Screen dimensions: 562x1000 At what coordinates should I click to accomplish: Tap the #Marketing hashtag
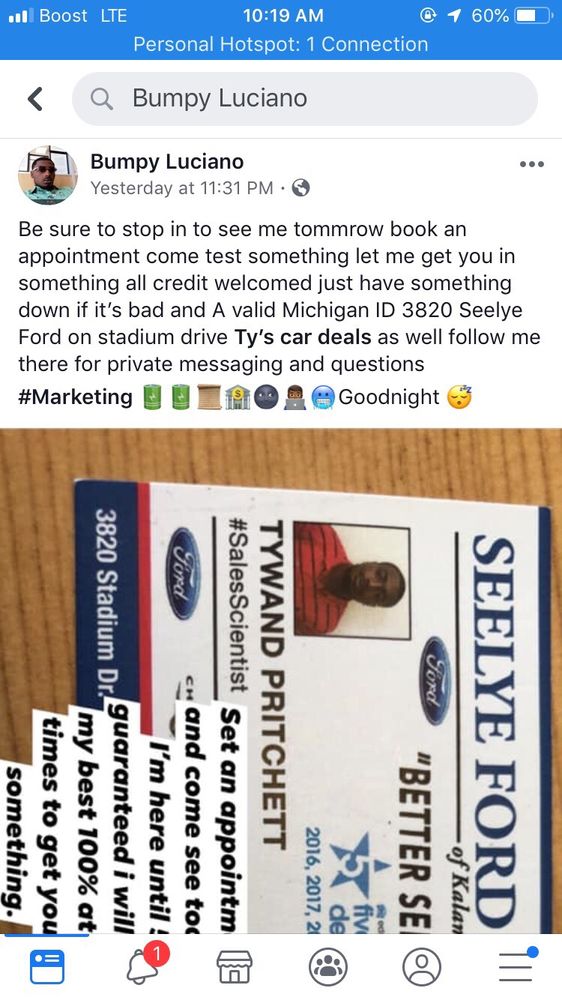[75, 397]
